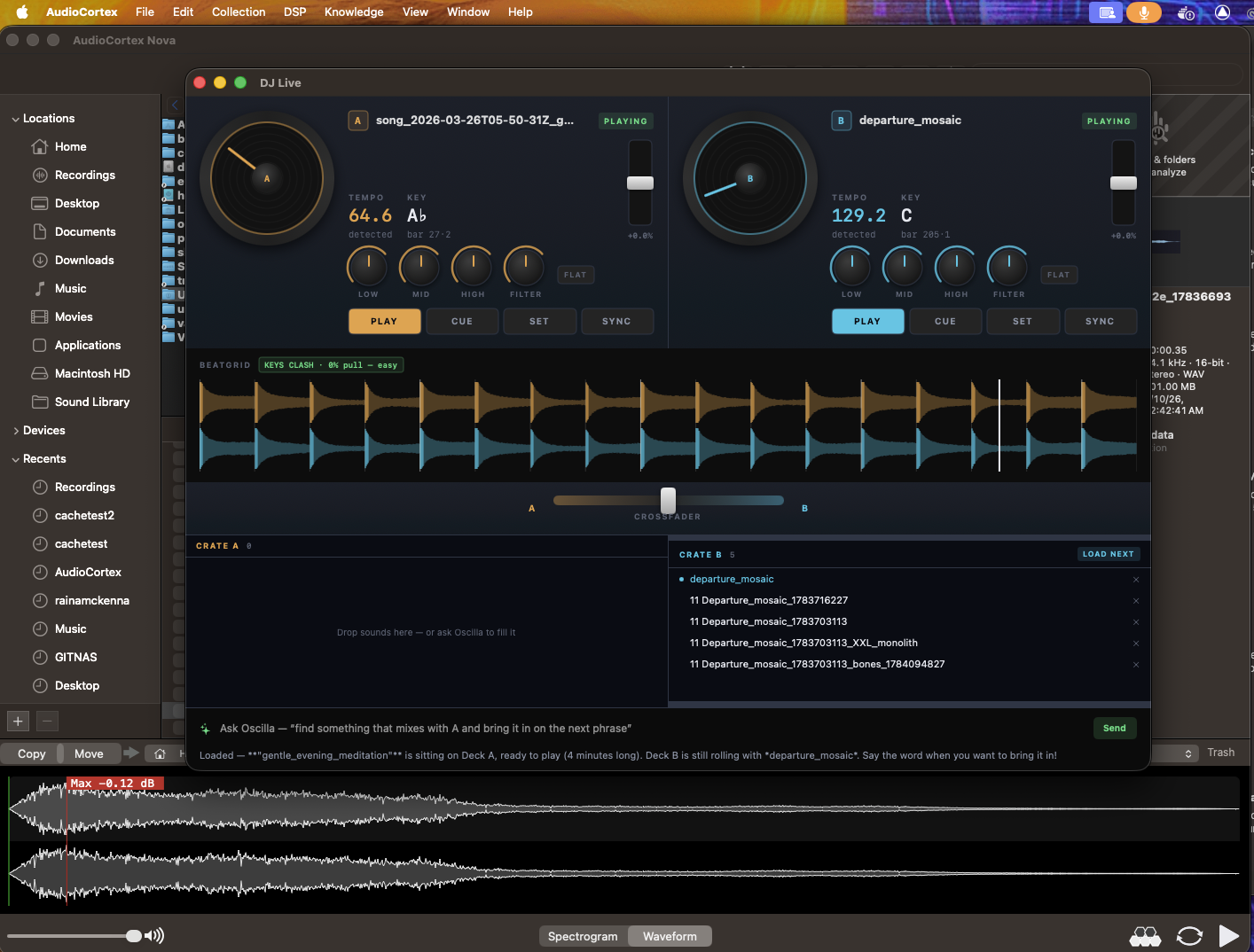This screenshot has height=952, width=1254.
Task: Open the Movies film icon
Action: [40, 316]
